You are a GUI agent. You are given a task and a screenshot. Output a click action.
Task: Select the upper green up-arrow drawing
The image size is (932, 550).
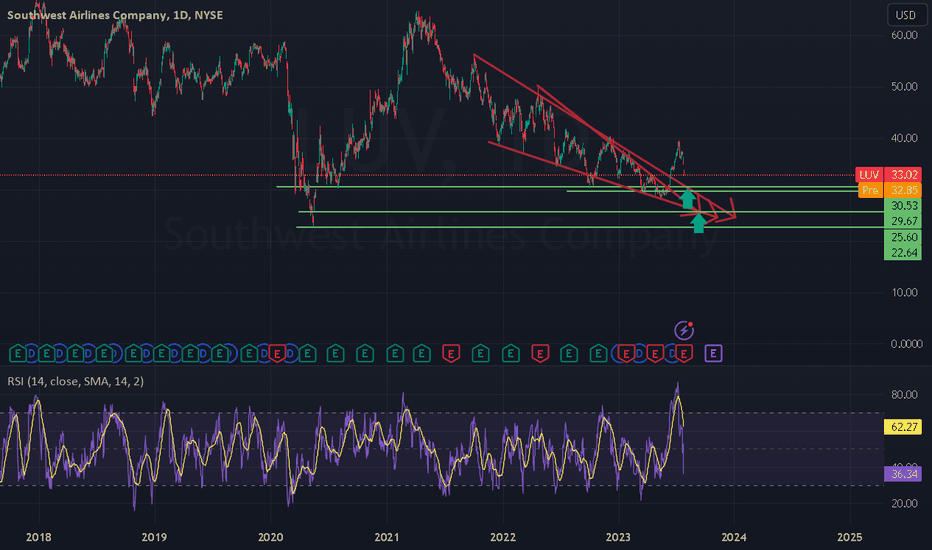[x=688, y=198]
